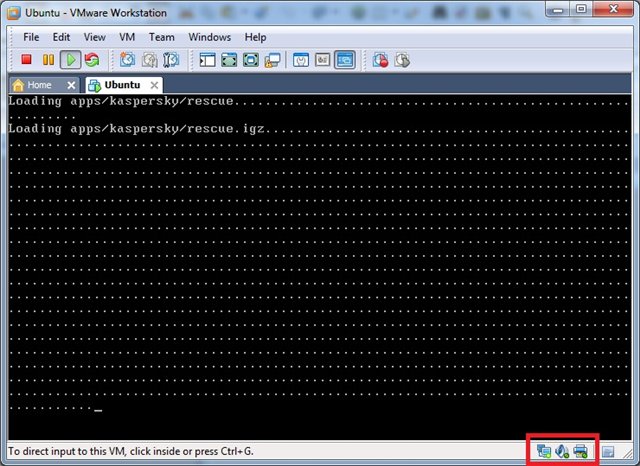
Task: Suspend the virtual machine with pause button
Action: pos(49,60)
